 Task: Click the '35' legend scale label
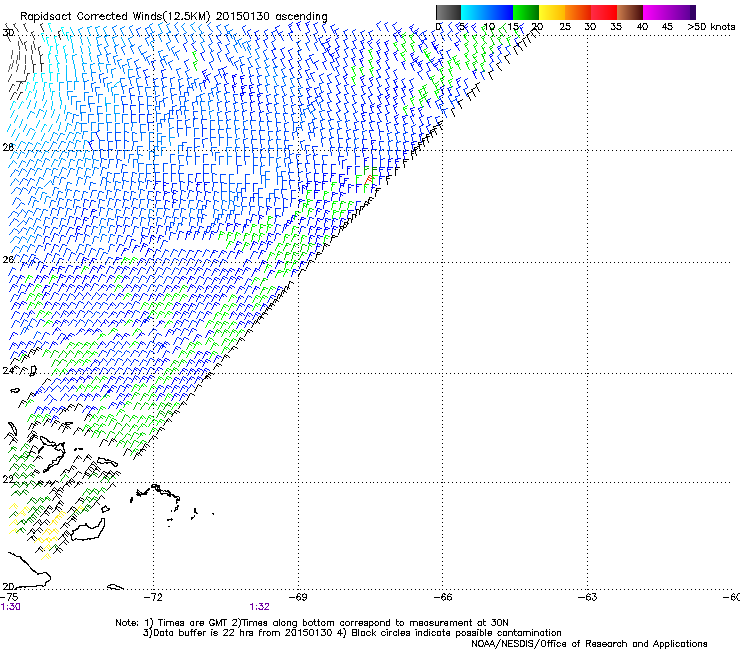click(x=616, y=26)
